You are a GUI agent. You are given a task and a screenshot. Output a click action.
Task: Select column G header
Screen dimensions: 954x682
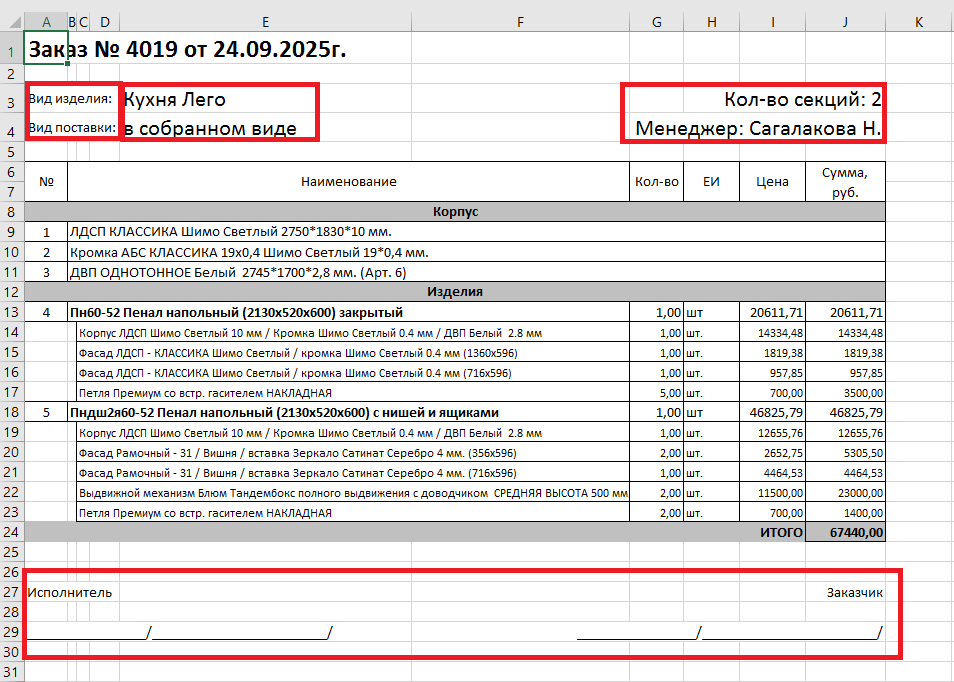click(x=656, y=22)
